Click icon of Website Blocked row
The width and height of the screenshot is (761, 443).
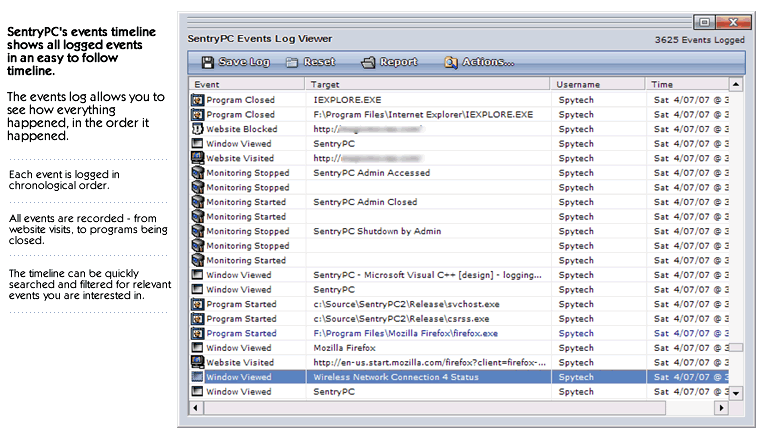point(197,129)
